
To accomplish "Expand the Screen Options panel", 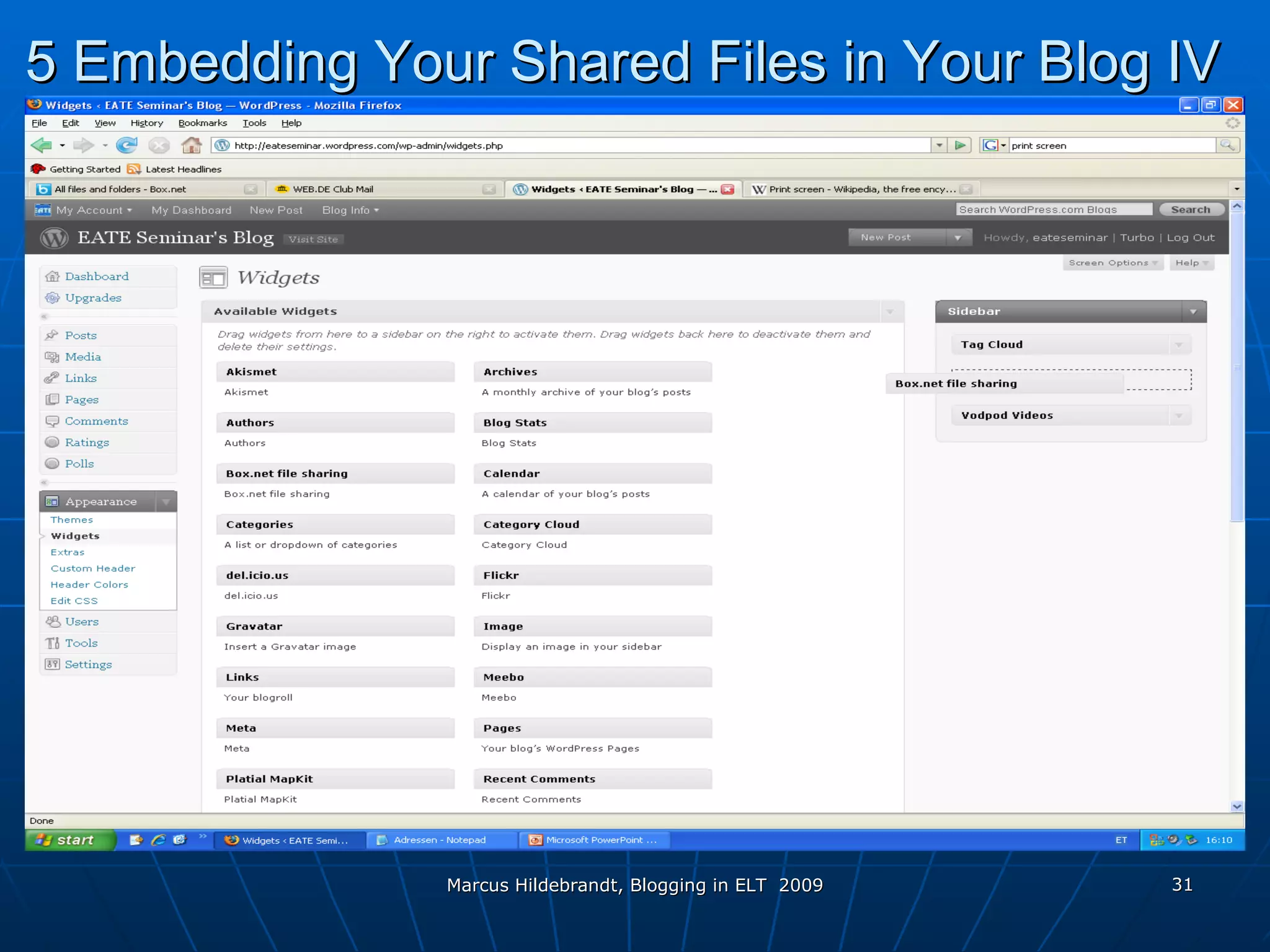I will click(x=1112, y=263).
